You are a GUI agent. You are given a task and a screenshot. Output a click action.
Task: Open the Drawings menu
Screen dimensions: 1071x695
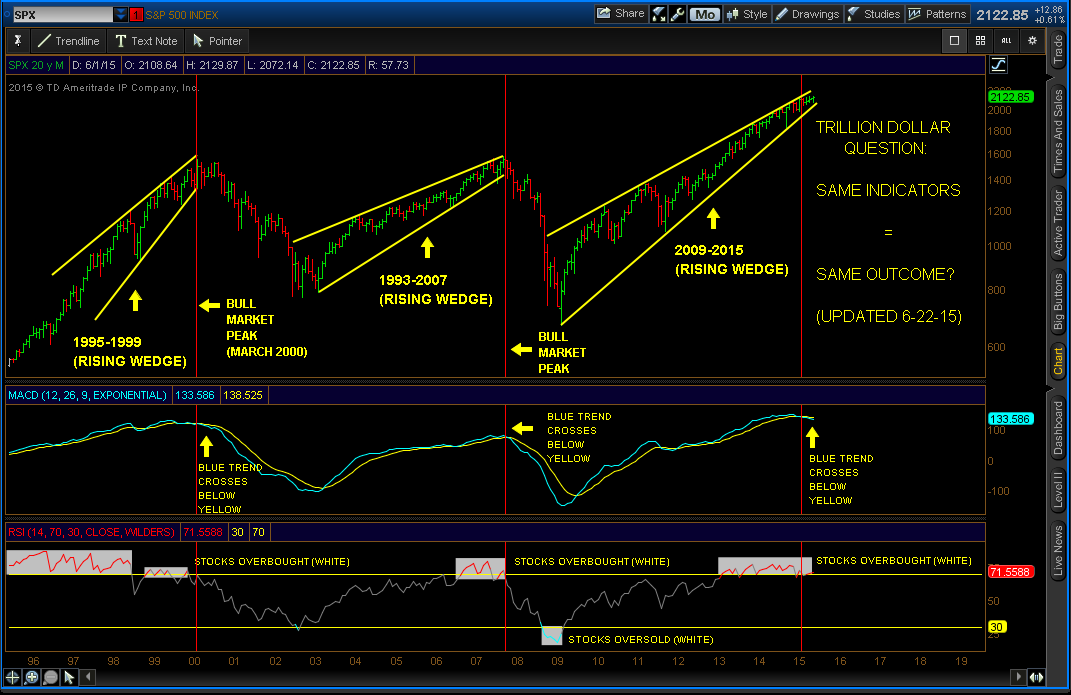(x=807, y=14)
